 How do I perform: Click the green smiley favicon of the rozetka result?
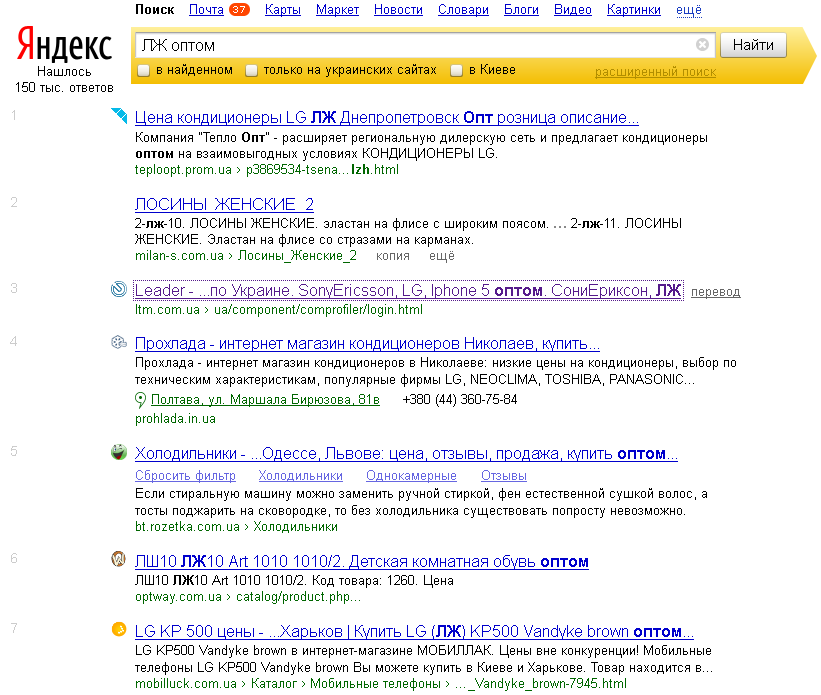coord(119,452)
